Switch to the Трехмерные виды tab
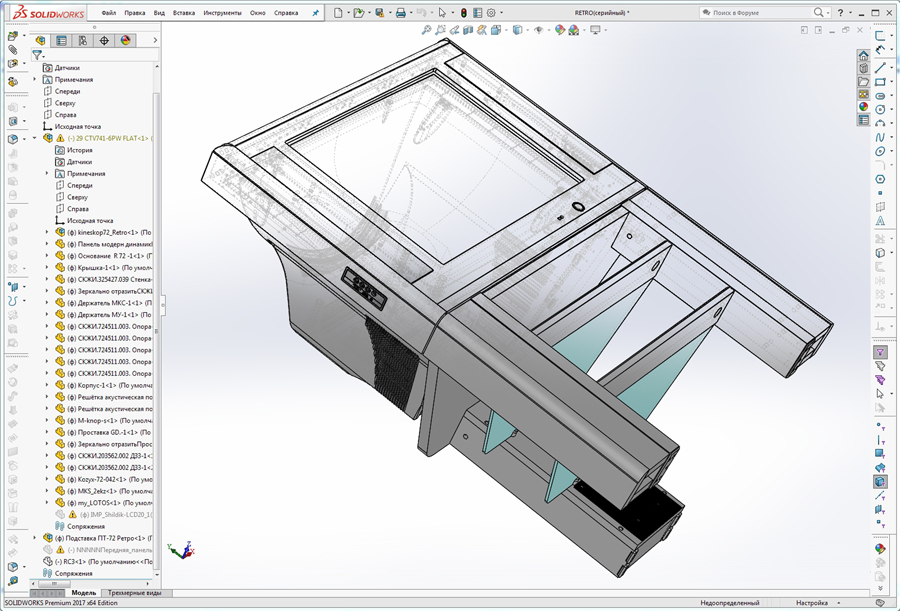Image resolution: width=900 pixels, height=611 pixels. pos(135,593)
